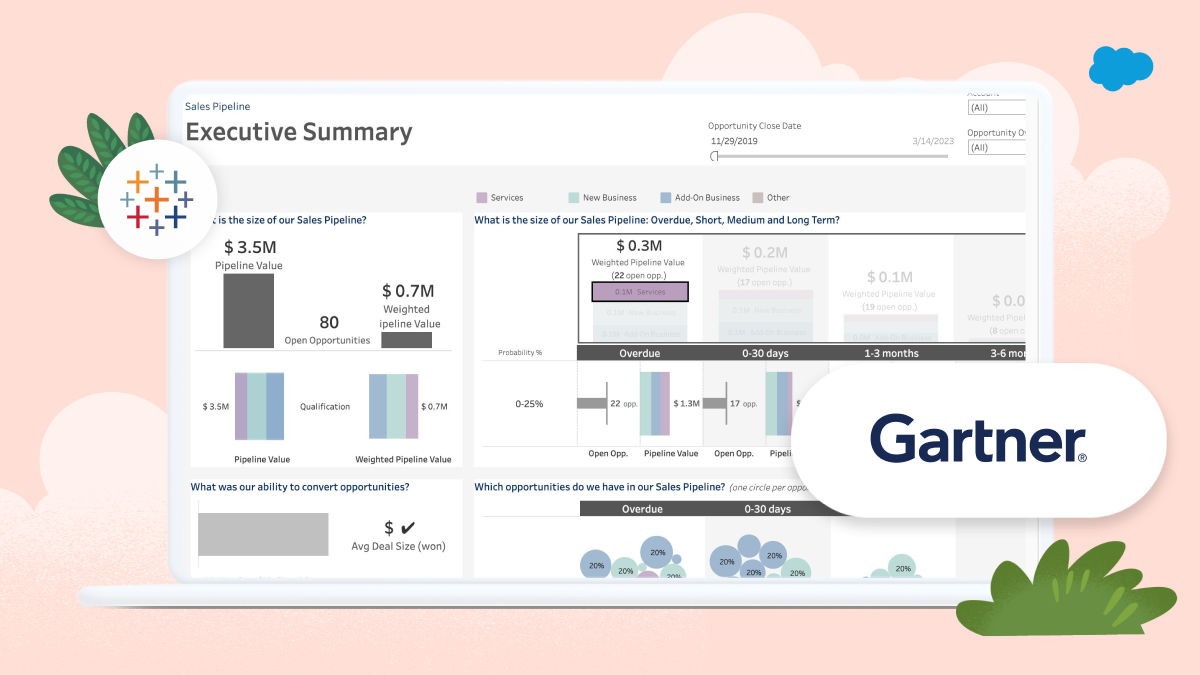Open the Account (All) filter dropdown
Viewport: 1200px width, 675px height.
tap(996, 105)
